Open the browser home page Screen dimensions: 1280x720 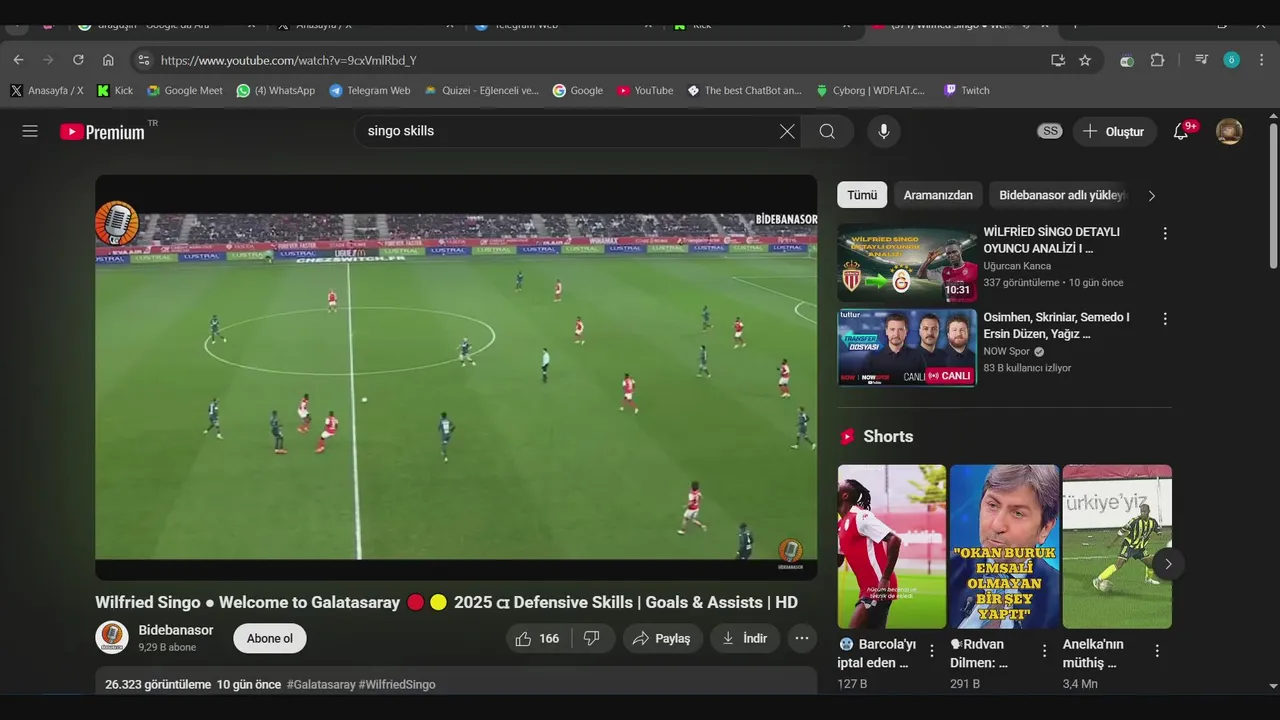point(108,60)
